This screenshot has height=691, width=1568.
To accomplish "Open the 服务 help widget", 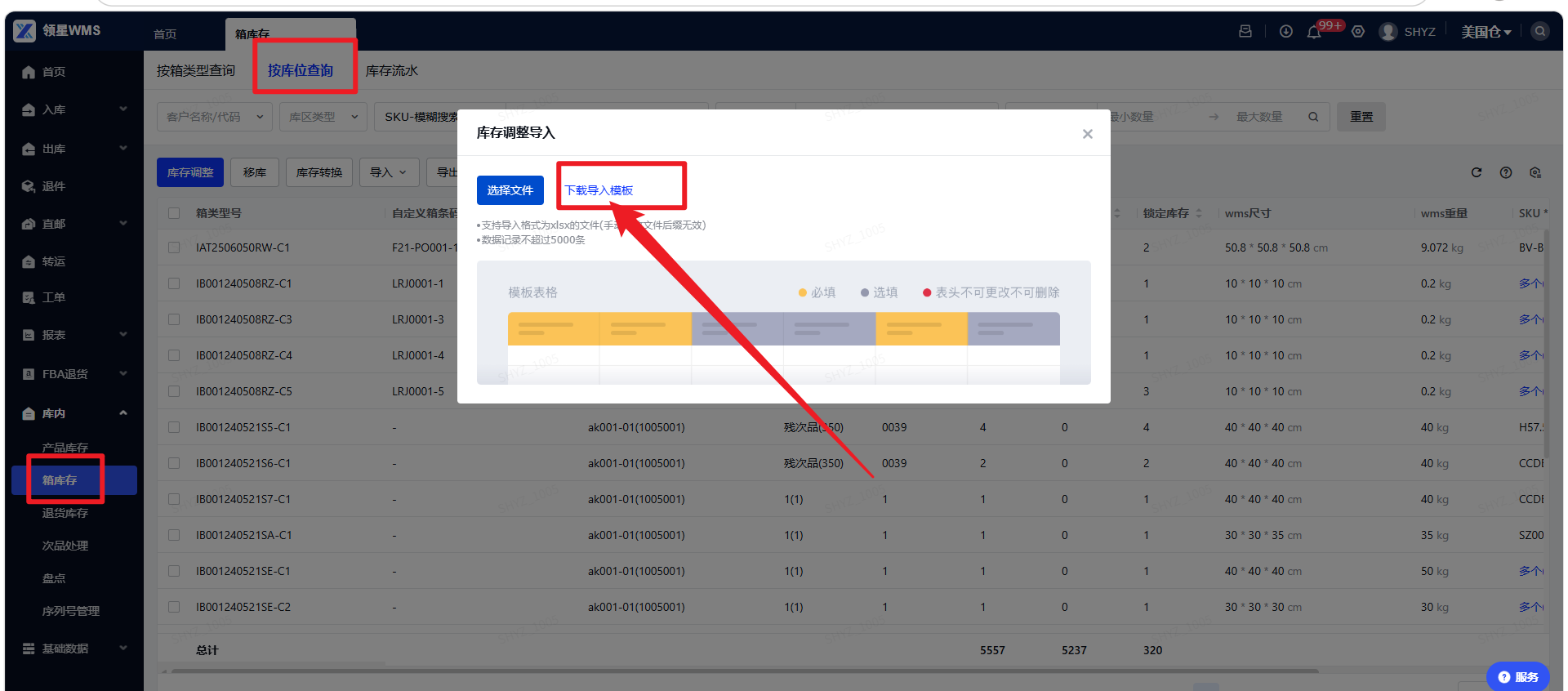I will 1518,677.
